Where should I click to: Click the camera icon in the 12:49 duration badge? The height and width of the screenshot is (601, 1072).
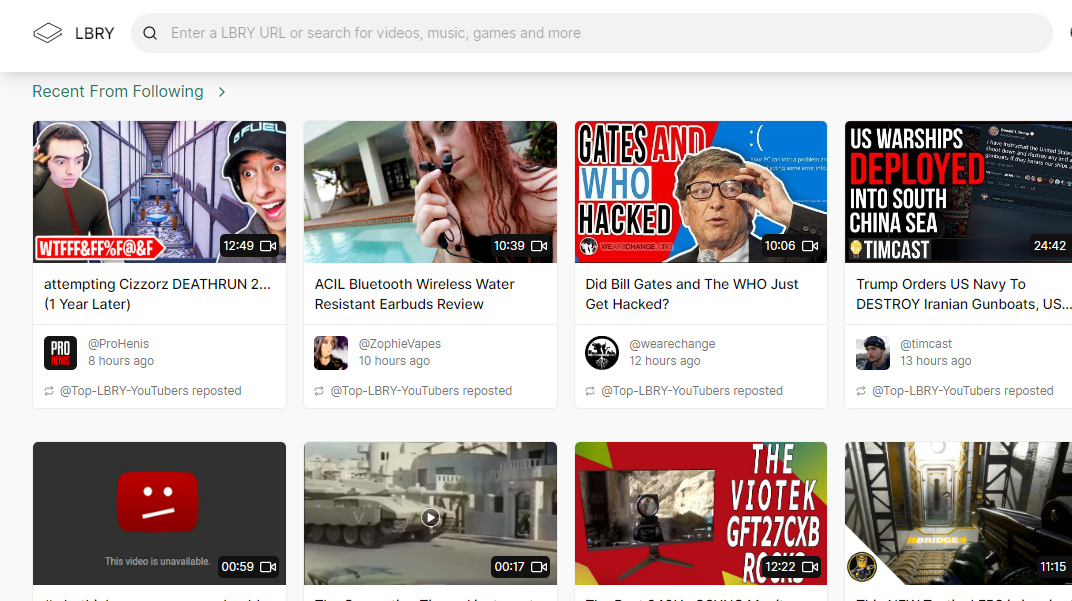pos(266,245)
